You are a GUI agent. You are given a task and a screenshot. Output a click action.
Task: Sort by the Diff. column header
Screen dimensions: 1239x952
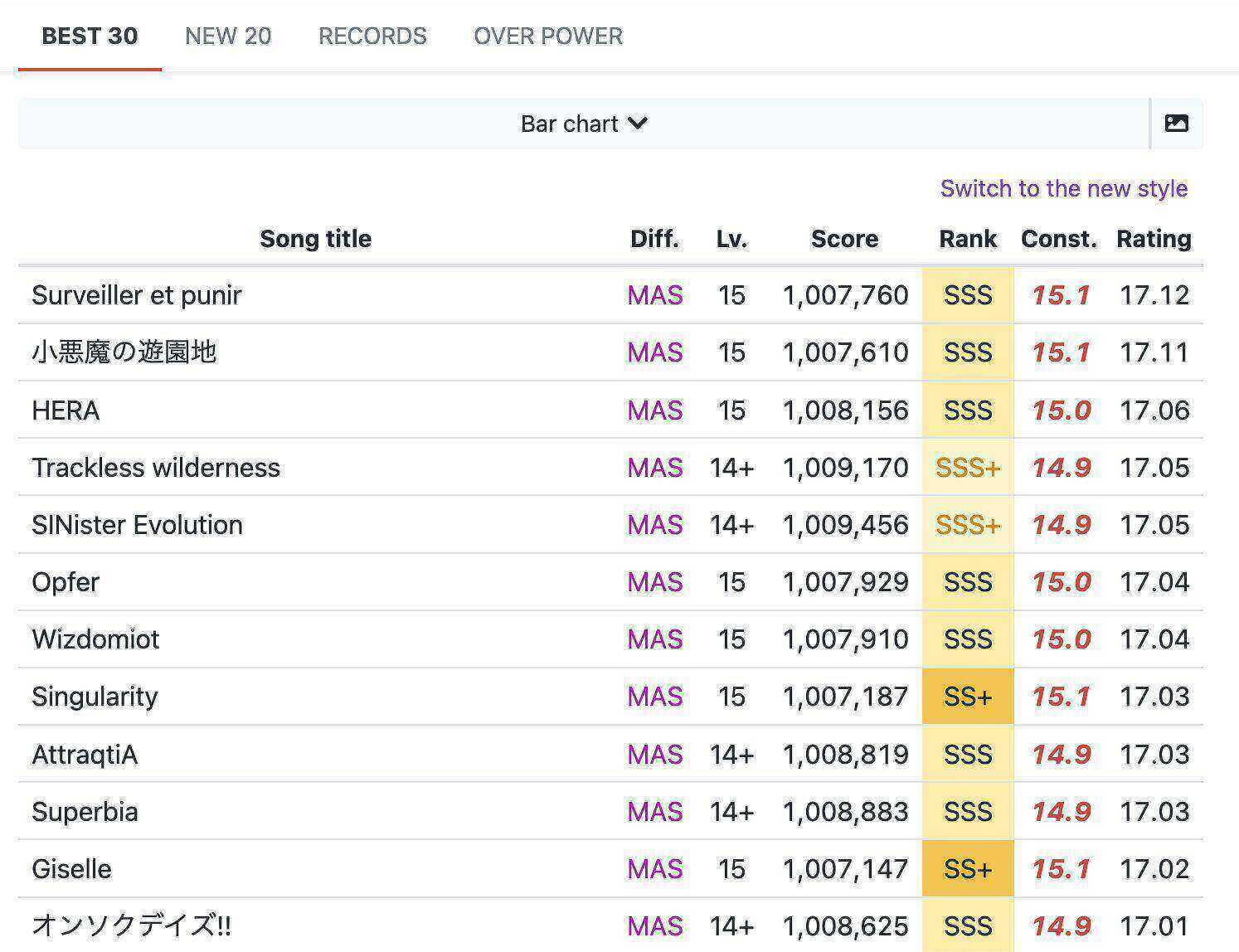pyautogui.click(x=654, y=239)
